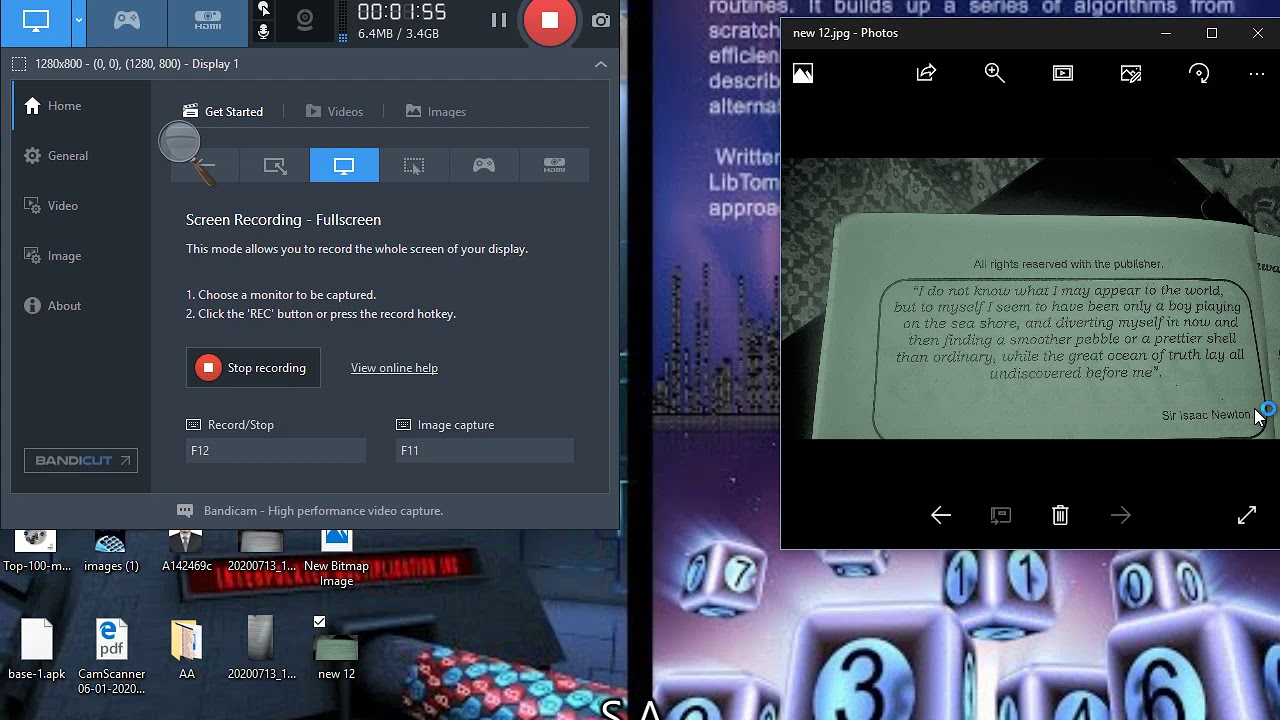Select the AA folder on desktop

tap(186, 649)
